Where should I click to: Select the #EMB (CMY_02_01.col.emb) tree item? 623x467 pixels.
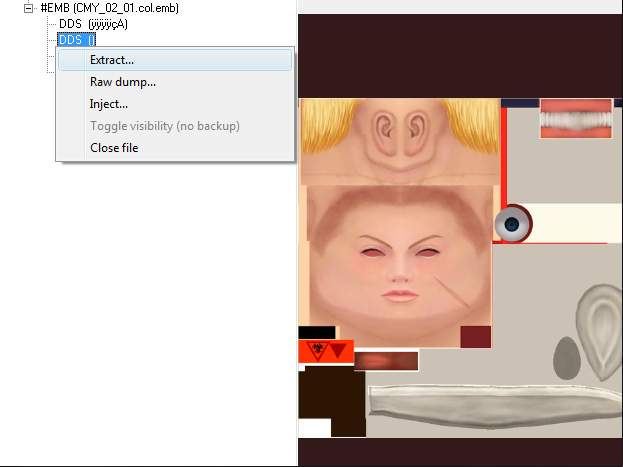click(x=110, y=8)
